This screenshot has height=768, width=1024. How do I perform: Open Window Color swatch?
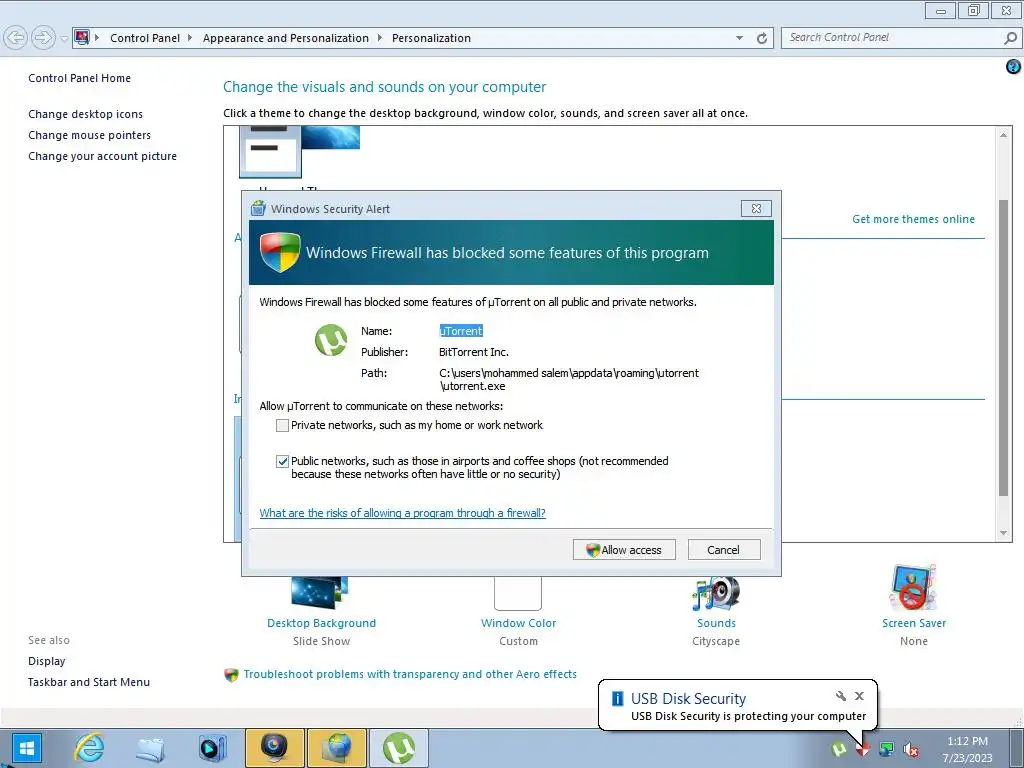(x=518, y=593)
